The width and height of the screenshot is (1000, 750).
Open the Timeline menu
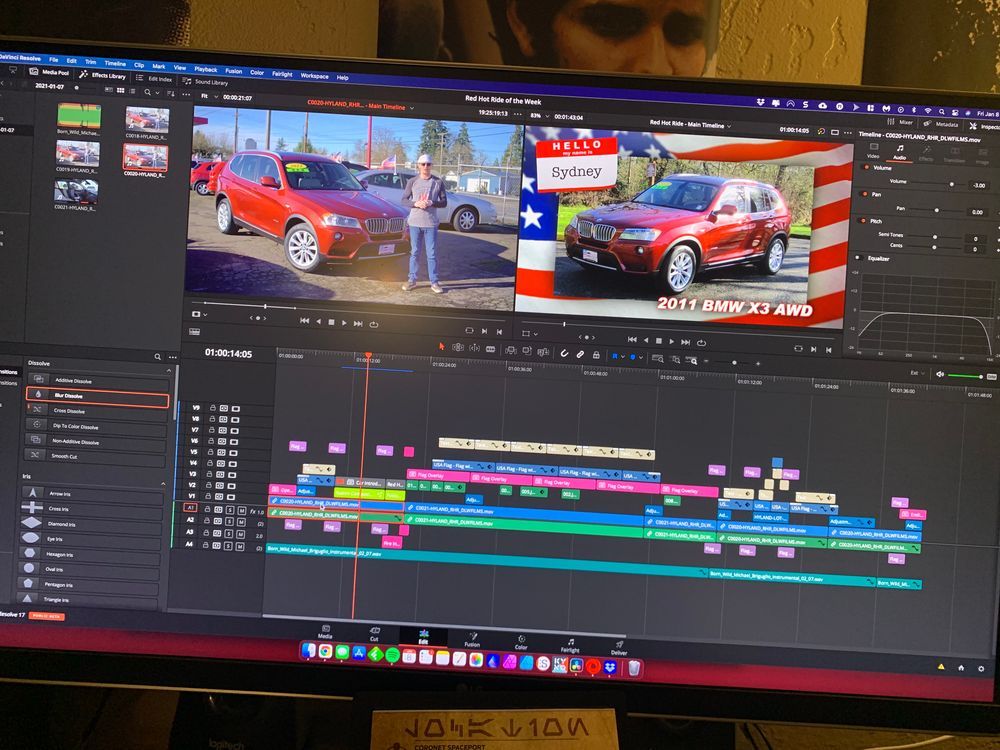pos(115,63)
